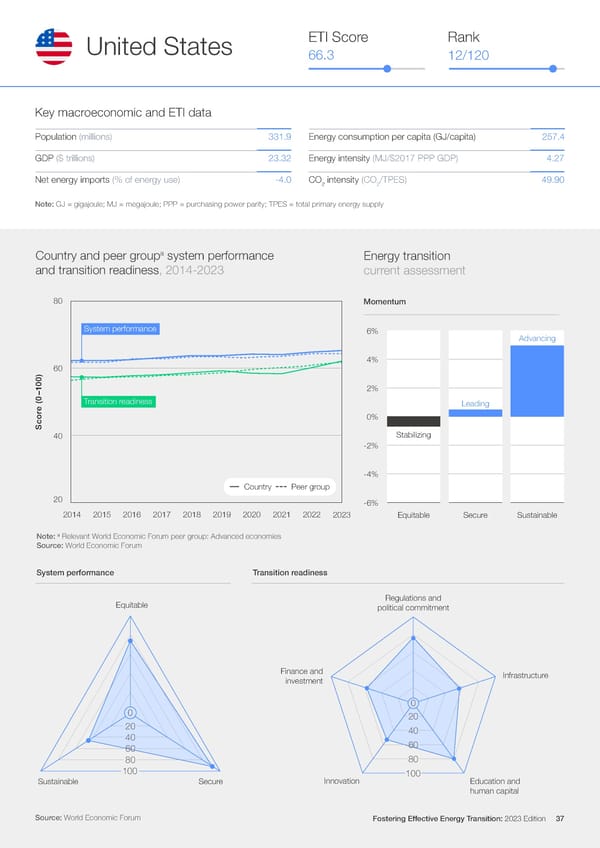Select Regulations and political commitment label
This screenshot has height=848, width=600.
pyautogui.click(x=413, y=603)
